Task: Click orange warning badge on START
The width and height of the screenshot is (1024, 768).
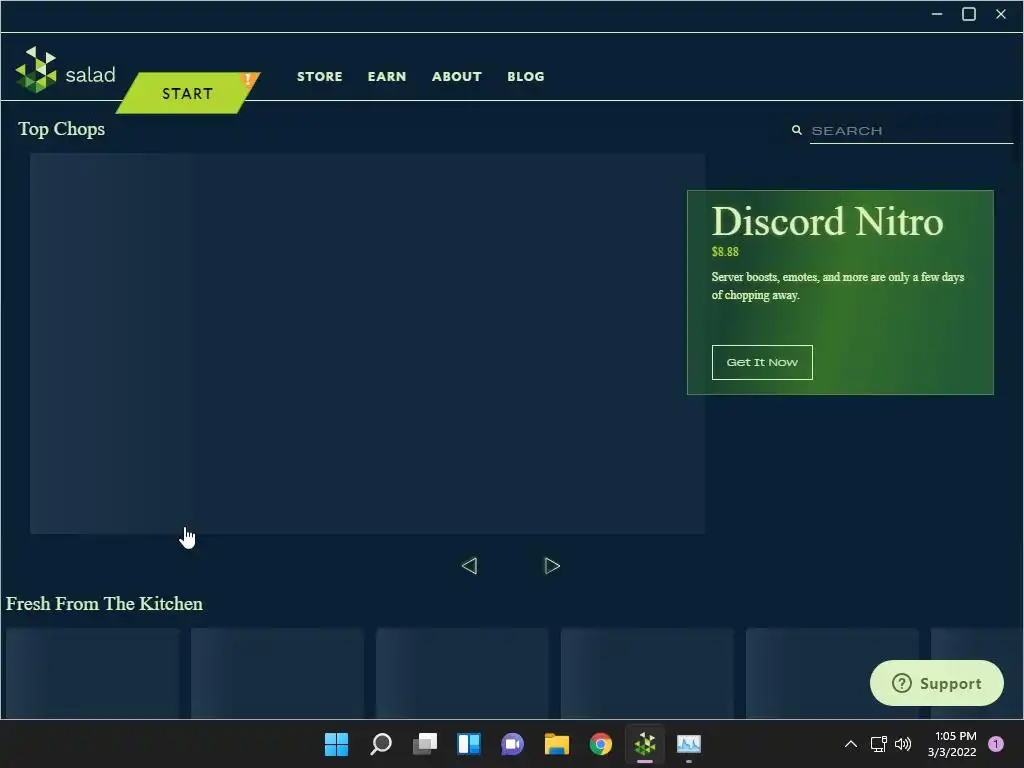Action: point(248,80)
